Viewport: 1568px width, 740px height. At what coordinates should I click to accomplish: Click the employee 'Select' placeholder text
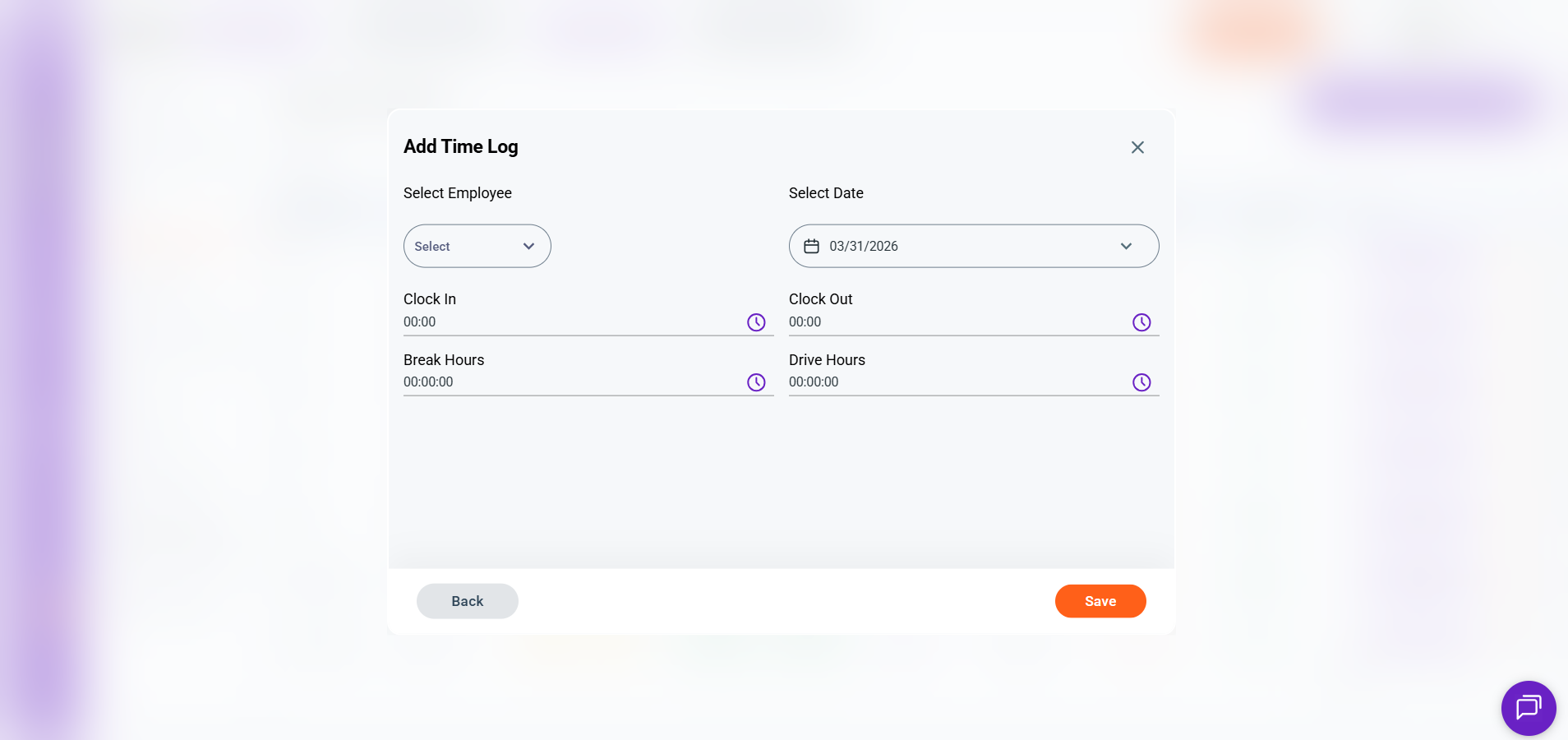click(432, 247)
